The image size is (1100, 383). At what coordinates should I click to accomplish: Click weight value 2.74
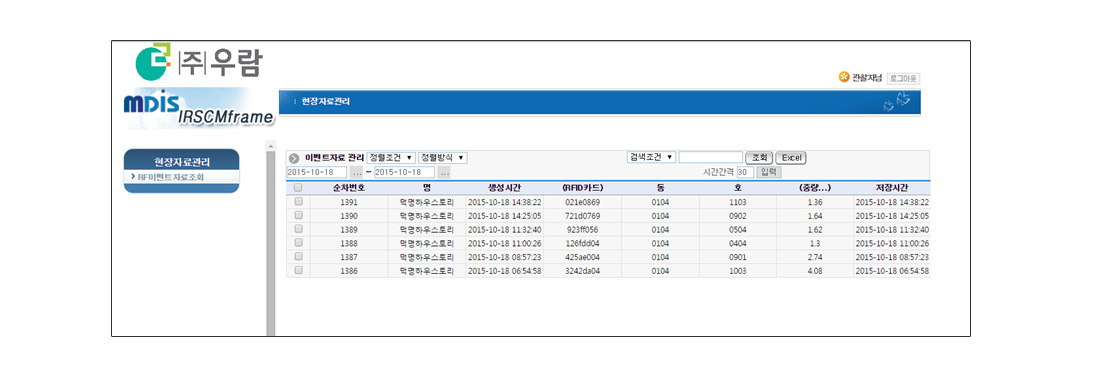click(815, 257)
